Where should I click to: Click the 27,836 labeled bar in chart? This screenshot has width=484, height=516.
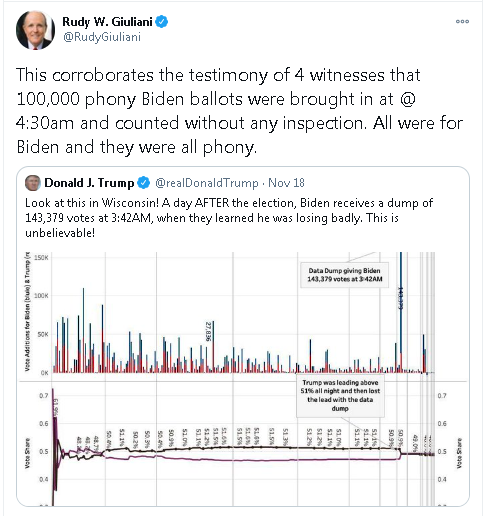click(x=213, y=347)
